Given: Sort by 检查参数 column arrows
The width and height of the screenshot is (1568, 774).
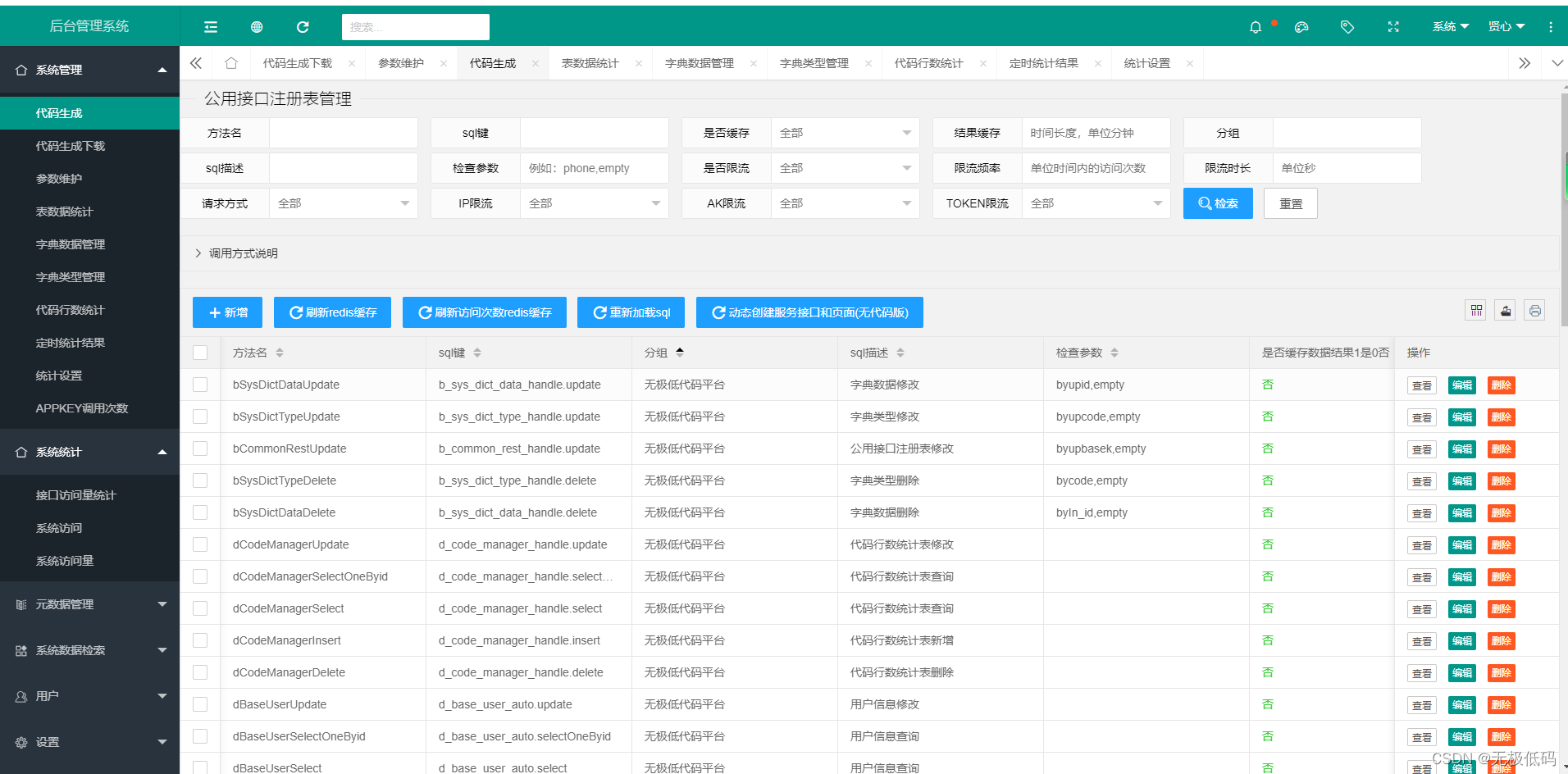Looking at the screenshot, I should point(1114,353).
